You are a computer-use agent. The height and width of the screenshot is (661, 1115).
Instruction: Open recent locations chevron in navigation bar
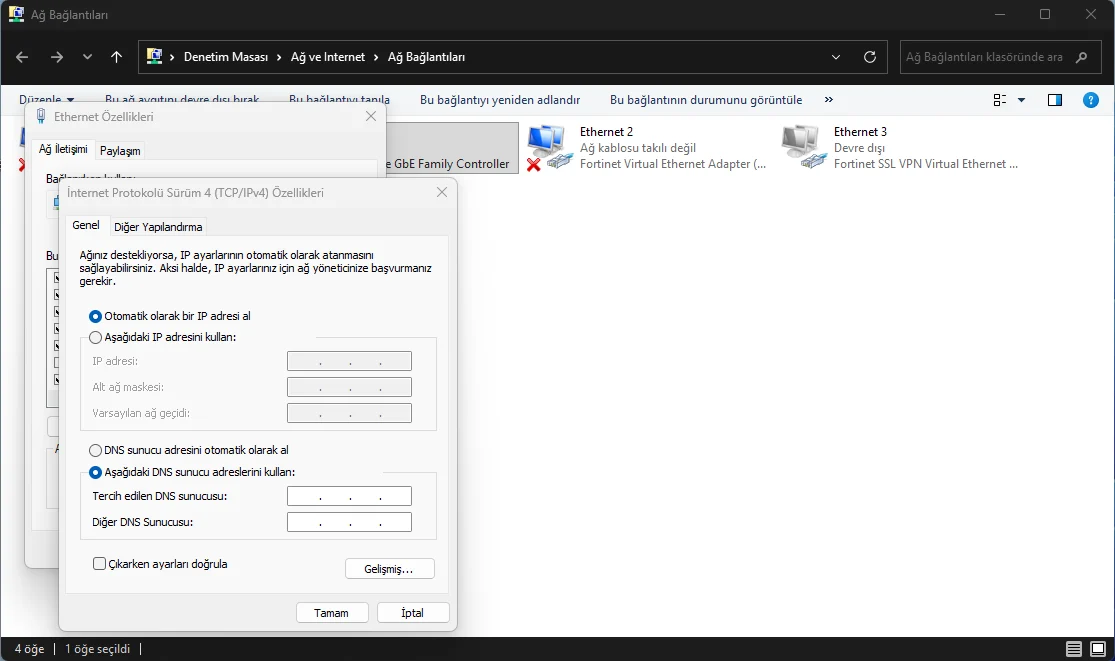[87, 57]
